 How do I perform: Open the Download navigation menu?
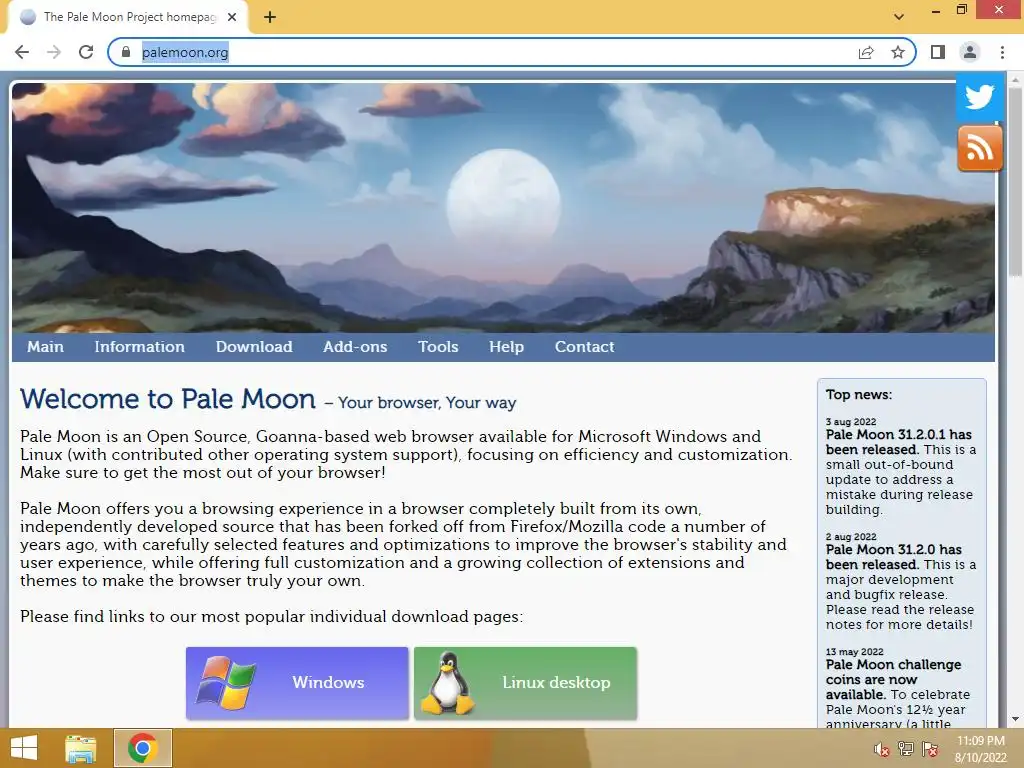(x=254, y=347)
